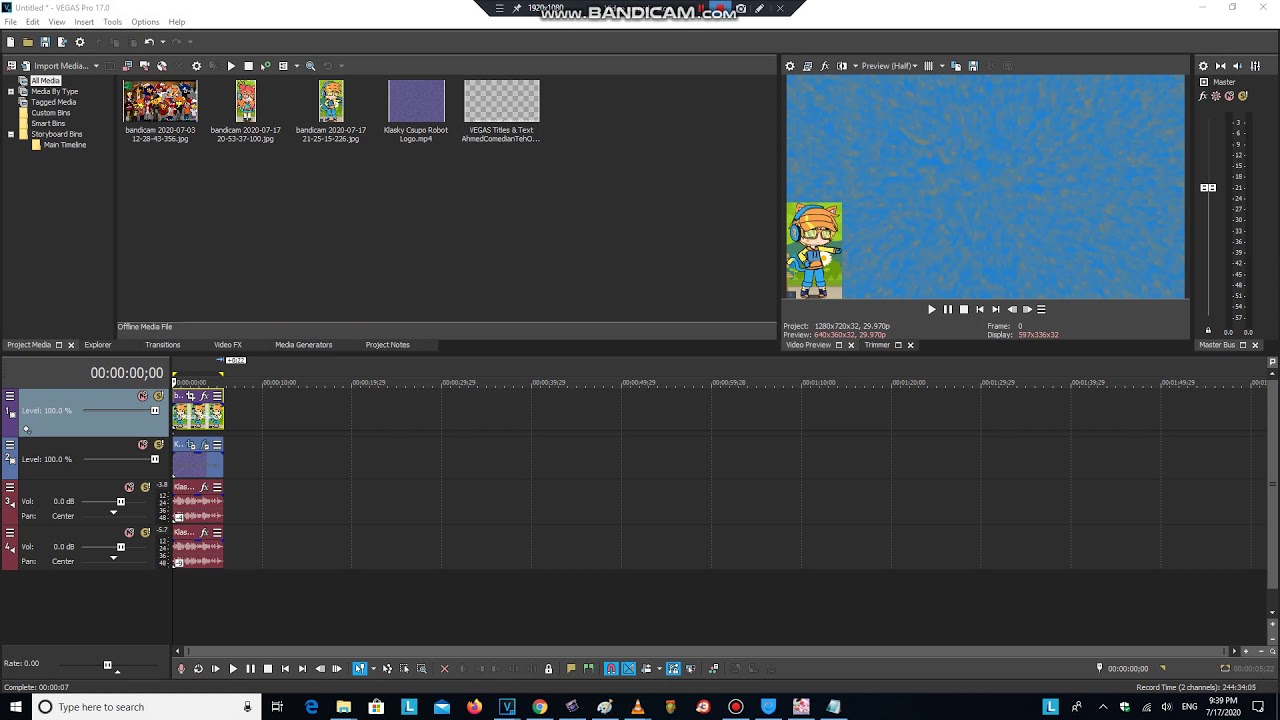This screenshot has height=720, width=1280.
Task: Click the Import Media button
Action: pyautogui.click(x=55, y=66)
